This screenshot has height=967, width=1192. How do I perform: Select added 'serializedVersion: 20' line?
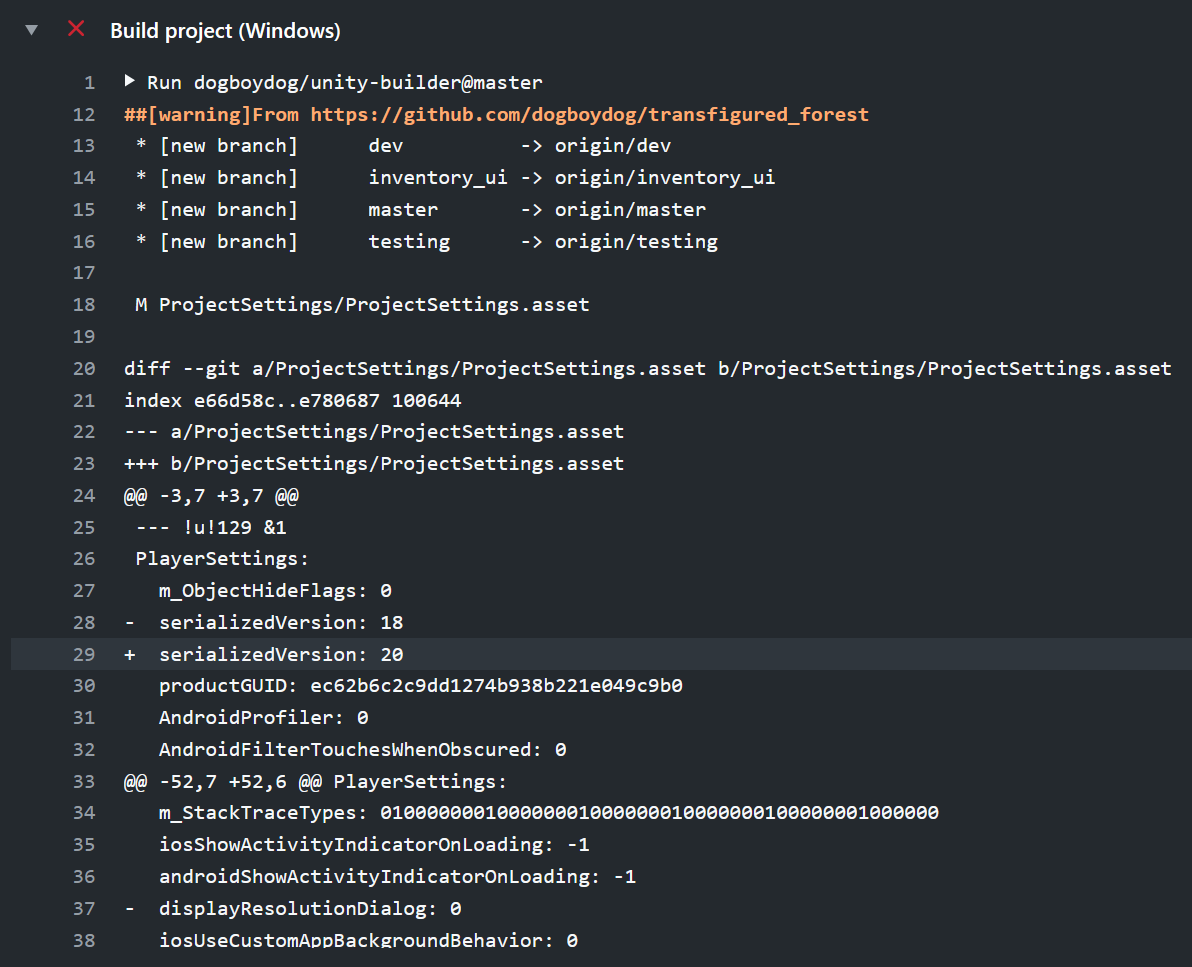click(x=264, y=655)
